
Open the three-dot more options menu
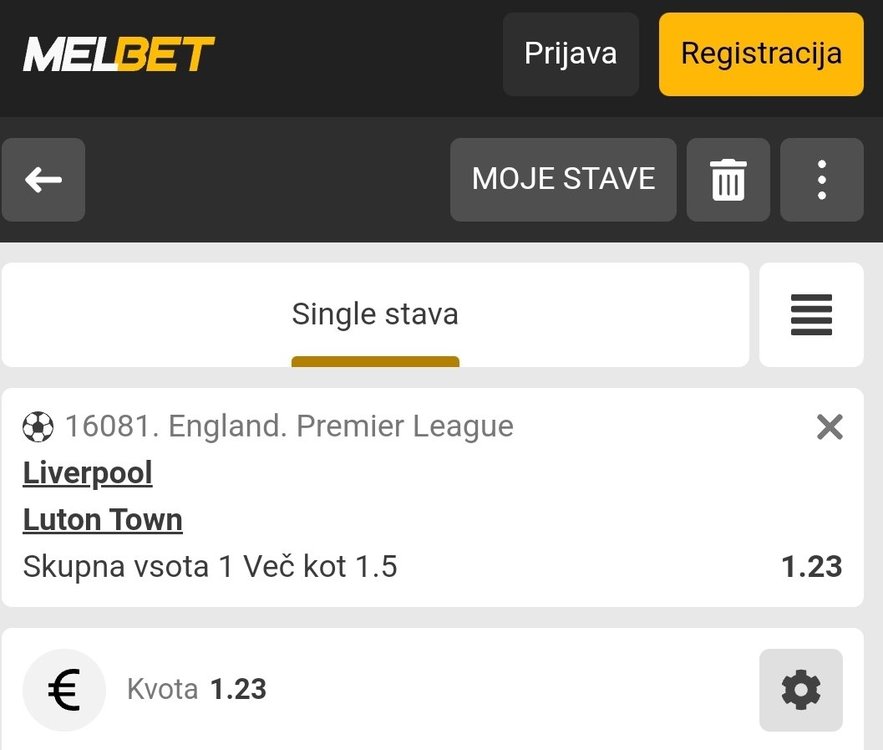click(x=821, y=180)
